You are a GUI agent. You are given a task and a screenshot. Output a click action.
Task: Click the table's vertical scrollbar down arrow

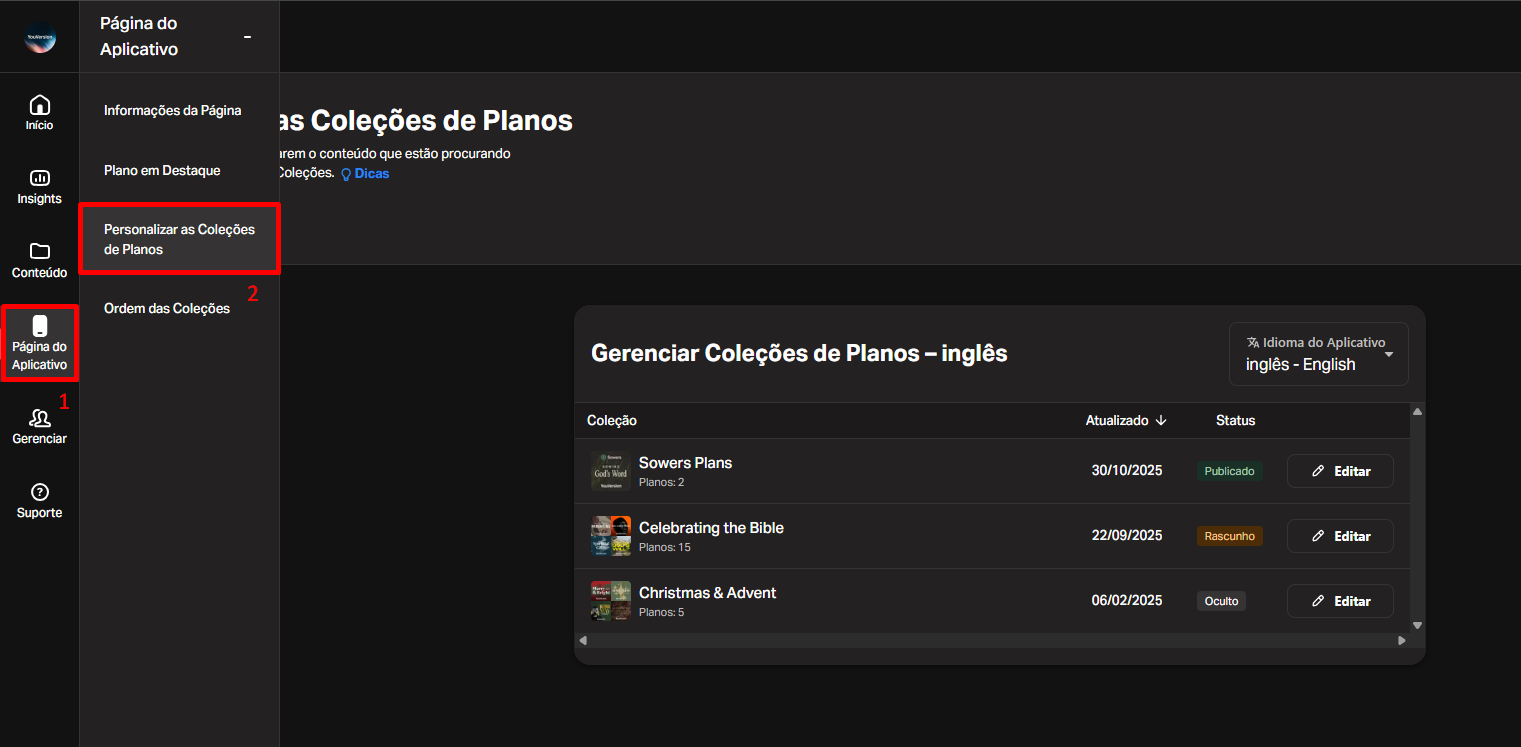coord(1417,625)
